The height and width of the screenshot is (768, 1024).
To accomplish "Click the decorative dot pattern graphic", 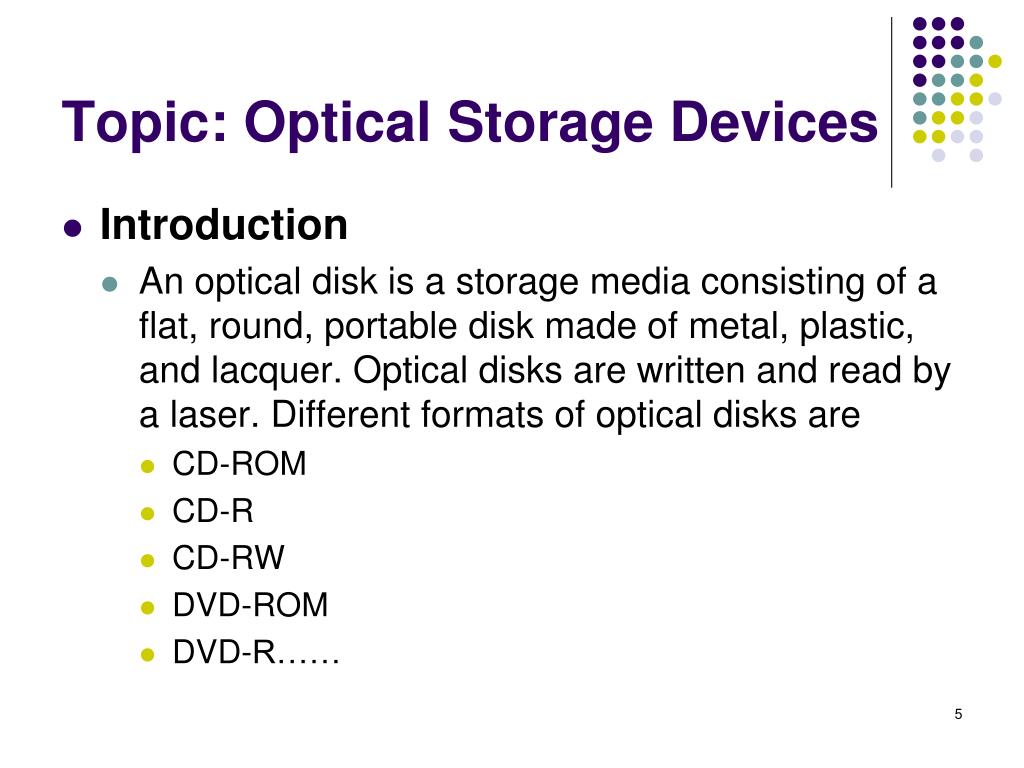I will (957, 89).
